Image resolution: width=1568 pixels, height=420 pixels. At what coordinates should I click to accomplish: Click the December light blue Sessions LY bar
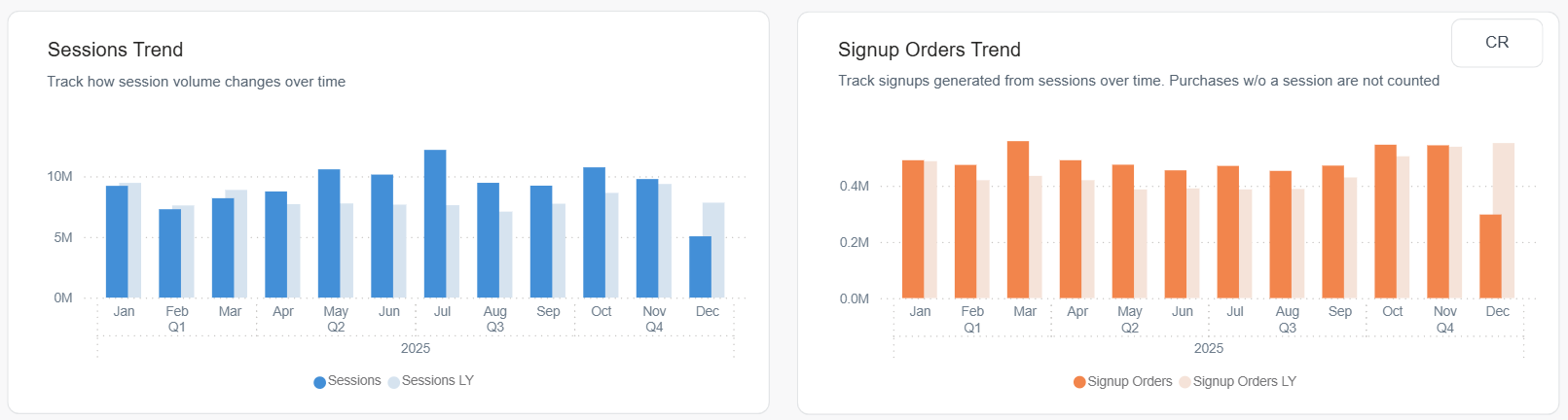pyautogui.click(x=715, y=249)
